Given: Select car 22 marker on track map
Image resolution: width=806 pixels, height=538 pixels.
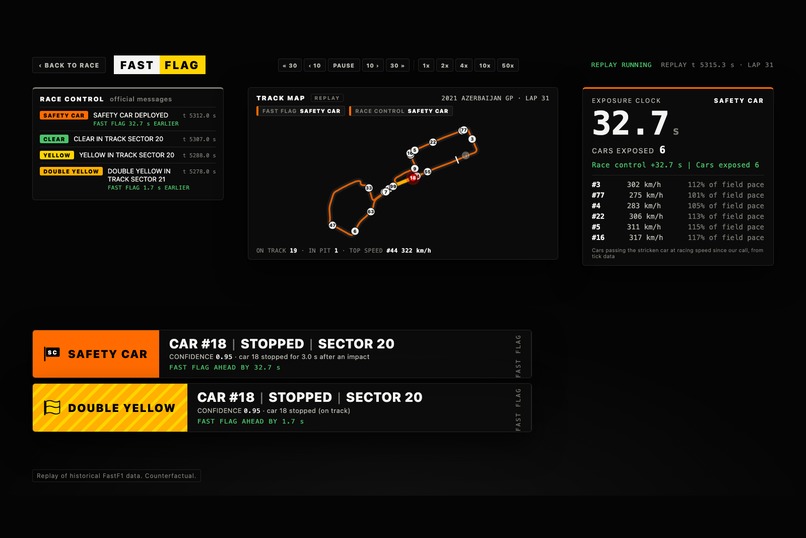Looking at the screenshot, I should [x=433, y=142].
